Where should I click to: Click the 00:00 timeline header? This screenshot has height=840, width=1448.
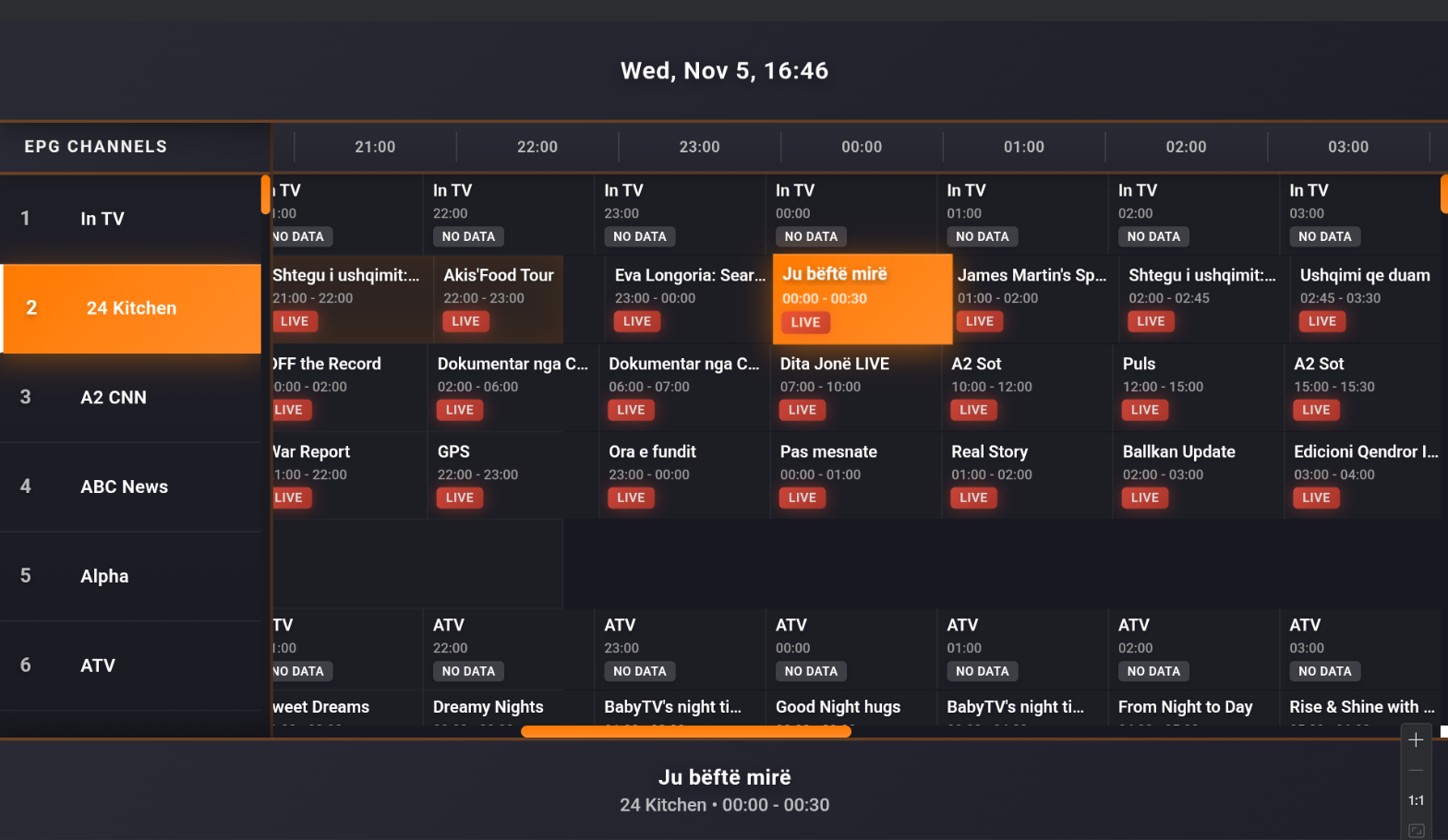pos(862,147)
